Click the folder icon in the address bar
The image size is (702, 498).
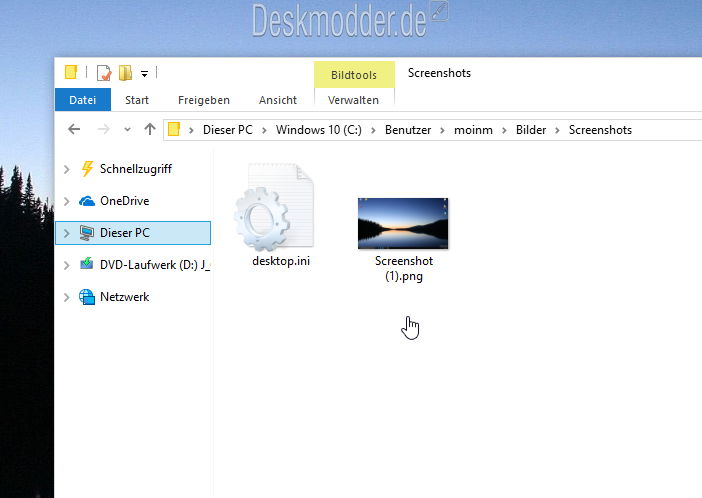coord(174,129)
